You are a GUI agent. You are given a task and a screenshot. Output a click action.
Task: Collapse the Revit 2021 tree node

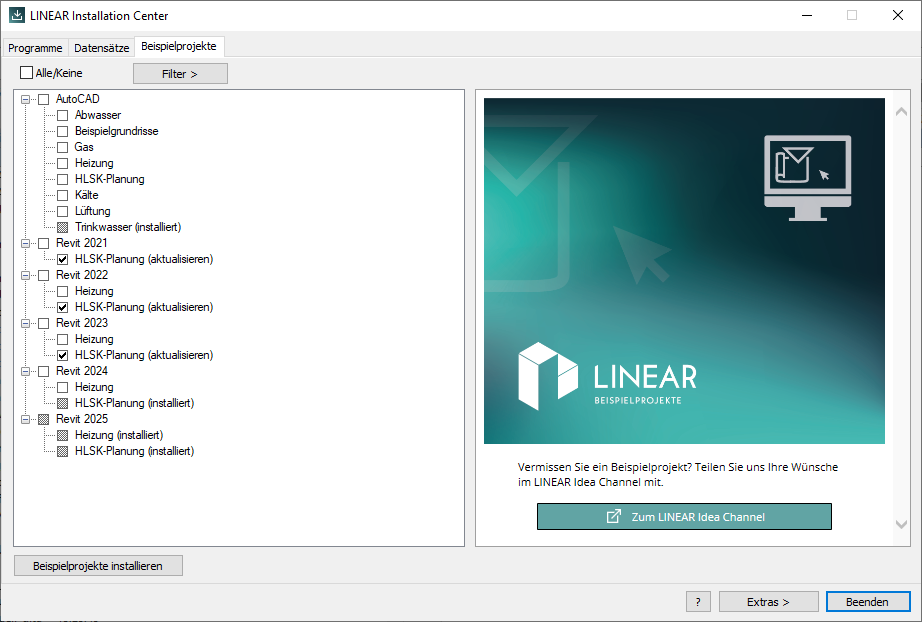coord(25,243)
